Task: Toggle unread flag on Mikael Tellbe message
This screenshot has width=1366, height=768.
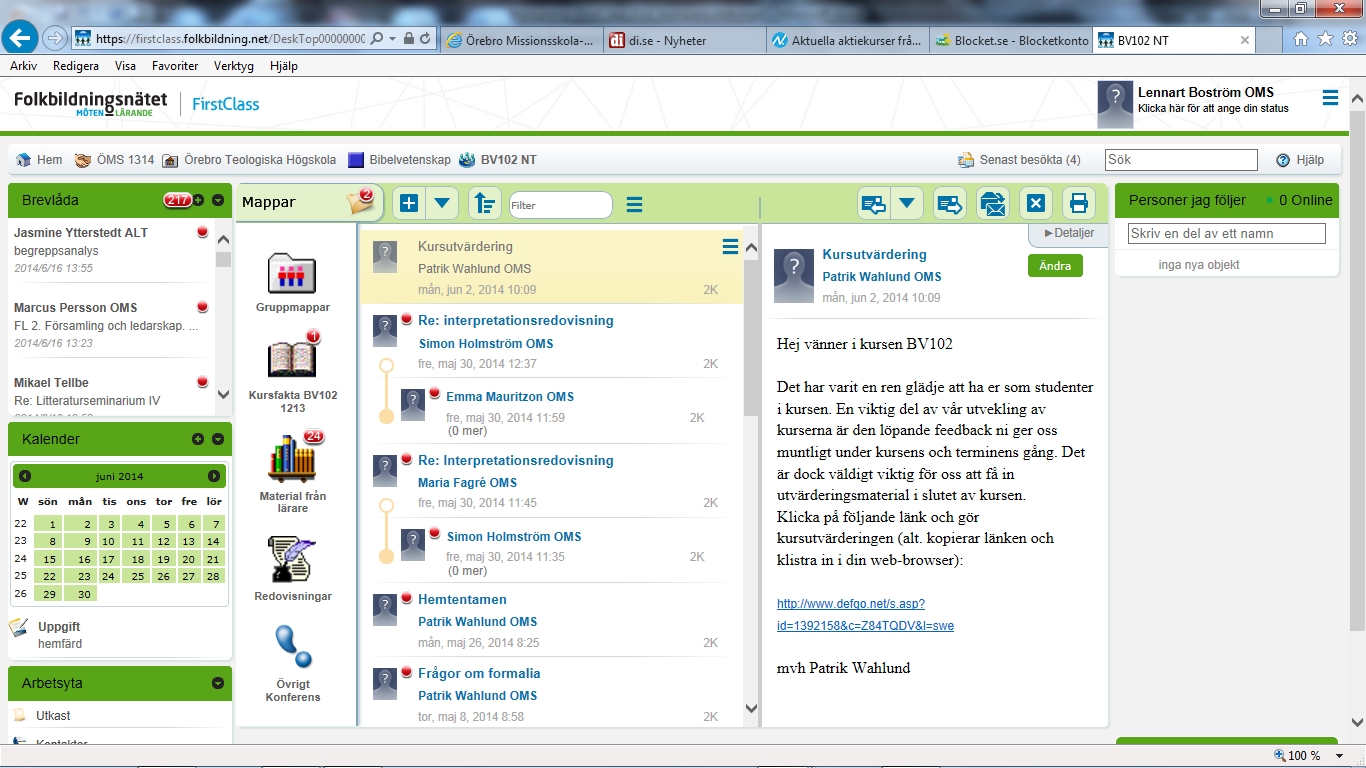Action: pos(202,382)
